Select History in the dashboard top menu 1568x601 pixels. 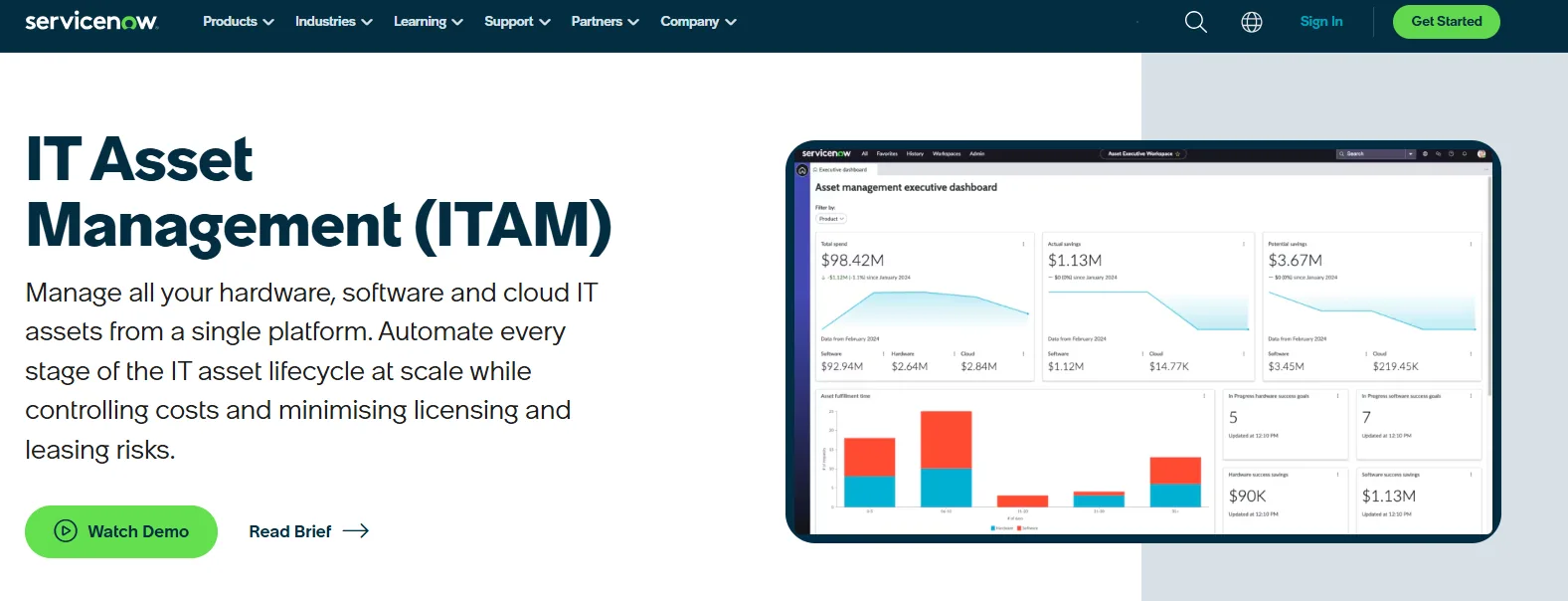click(915, 154)
